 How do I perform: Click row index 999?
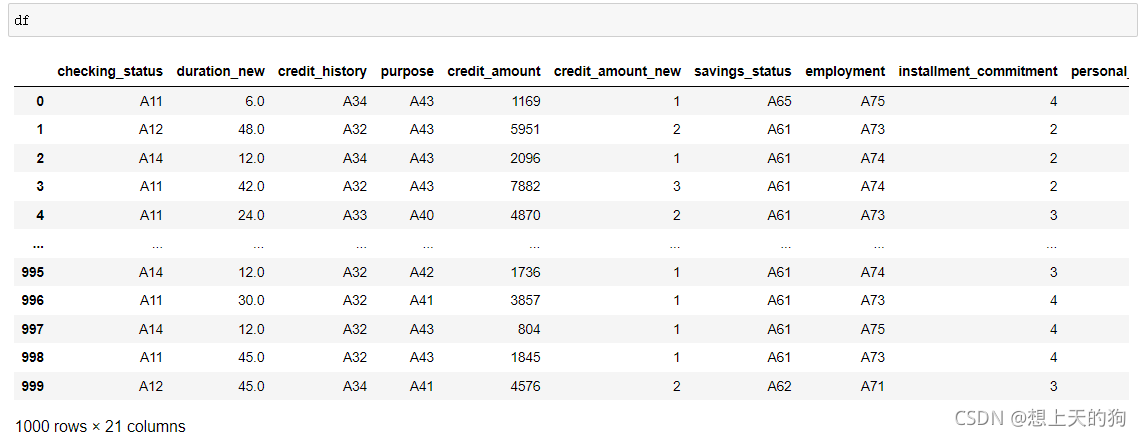(33, 387)
